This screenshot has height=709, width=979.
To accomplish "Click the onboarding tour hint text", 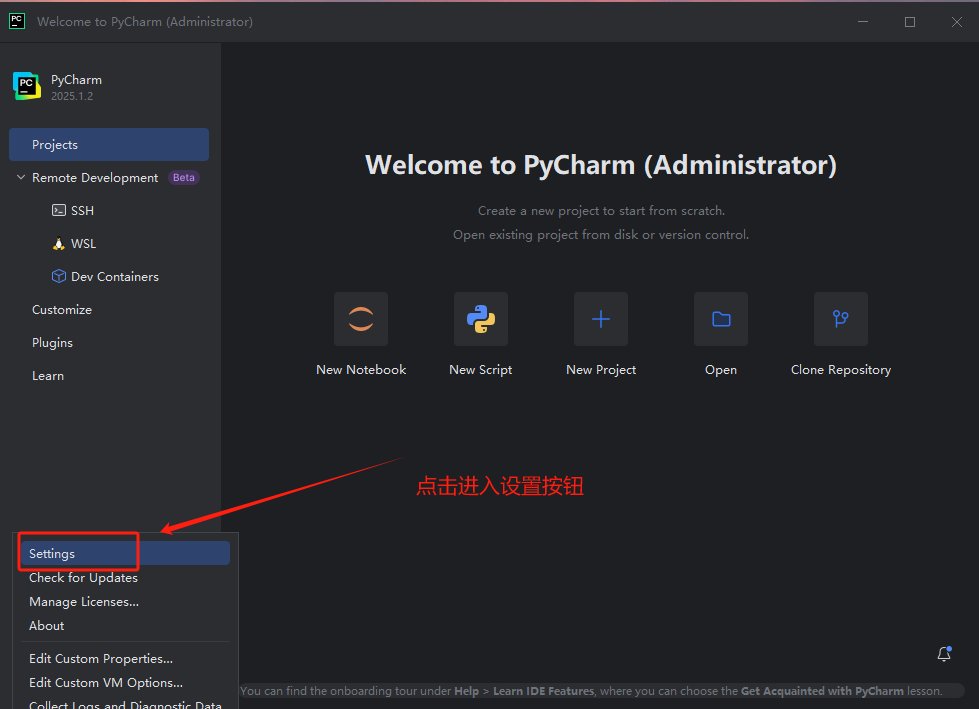I will [591, 691].
